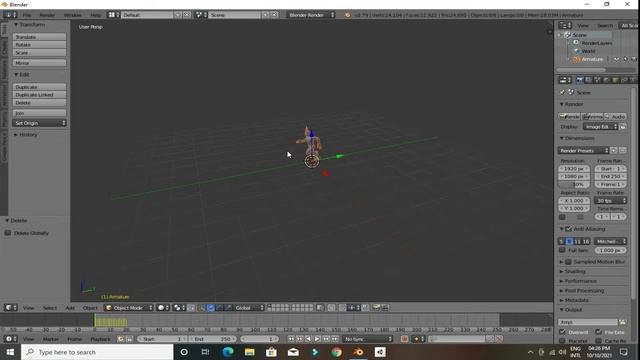Image resolution: width=640 pixels, height=360 pixels.
Task: Click the Mirror button
Action: click(x=39, y=63)
